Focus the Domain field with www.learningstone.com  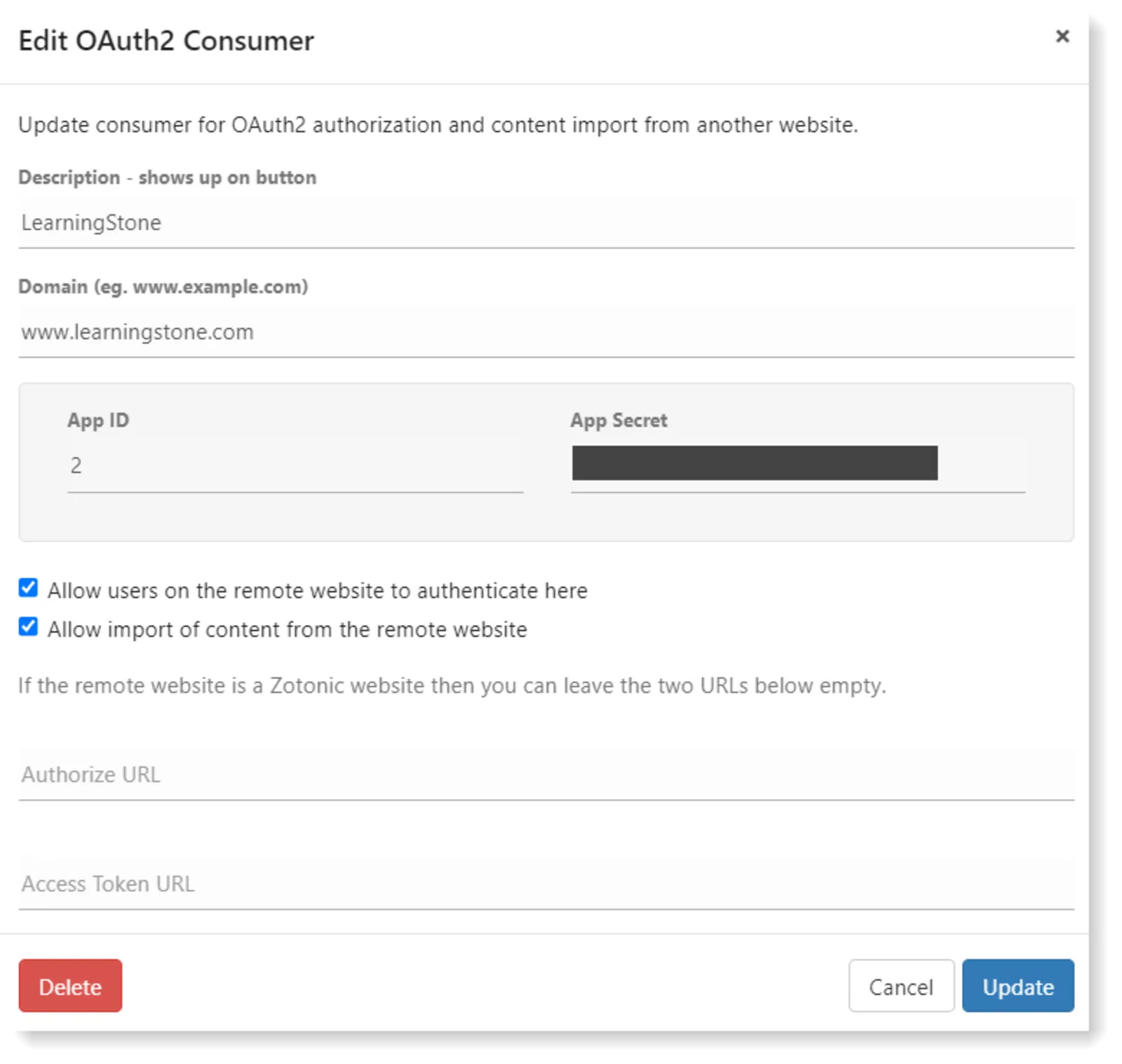click(546, 332)
